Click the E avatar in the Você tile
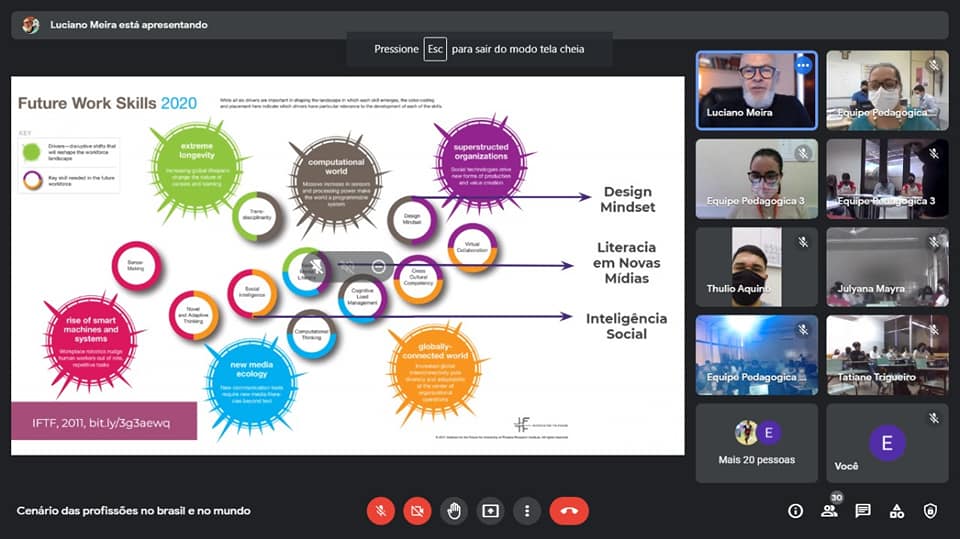 (887, 443)
